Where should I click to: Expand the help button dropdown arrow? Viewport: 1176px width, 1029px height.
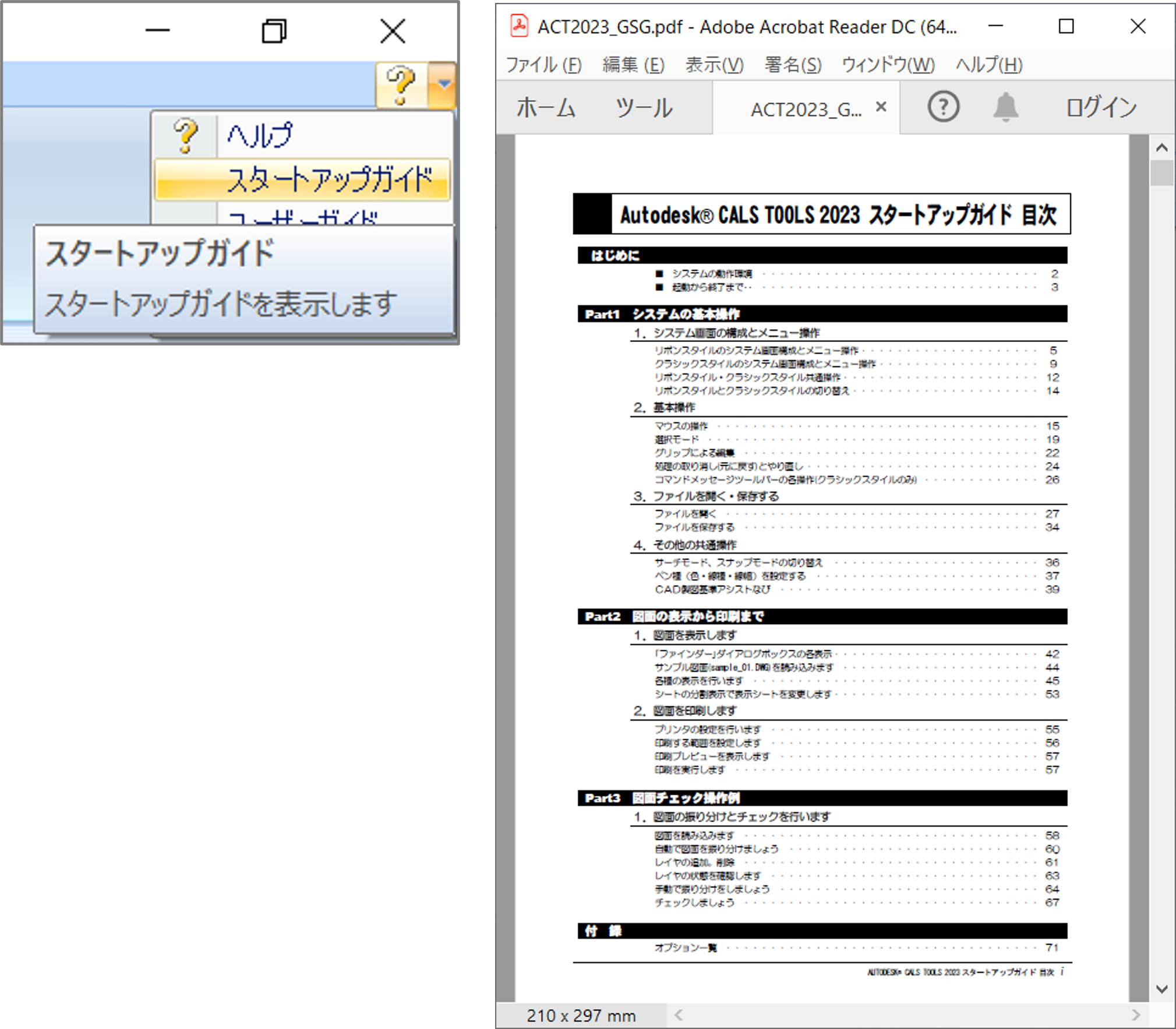click(x=444, y=85)
